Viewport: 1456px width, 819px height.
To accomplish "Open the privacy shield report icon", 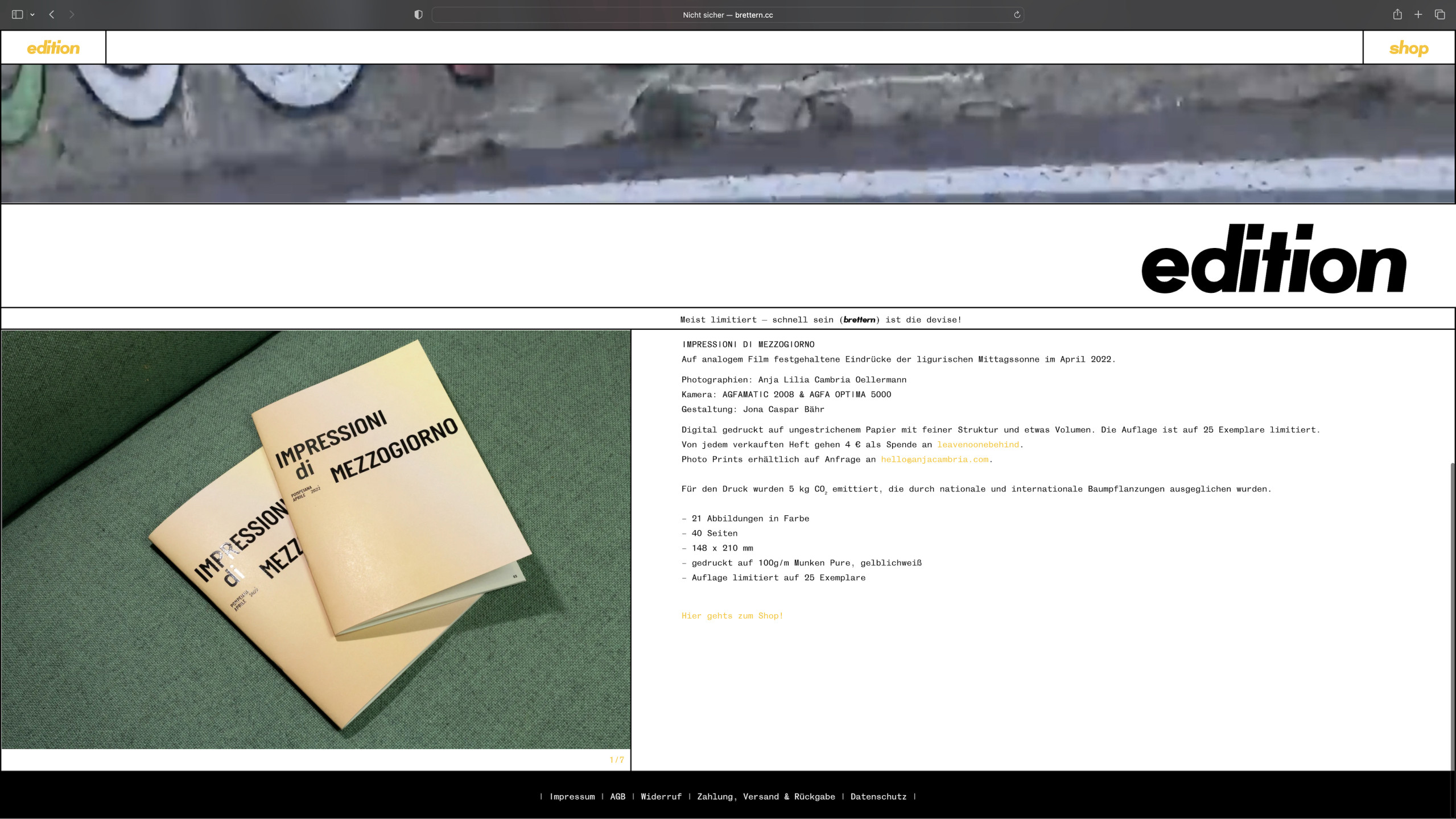I will click(418, 15).
